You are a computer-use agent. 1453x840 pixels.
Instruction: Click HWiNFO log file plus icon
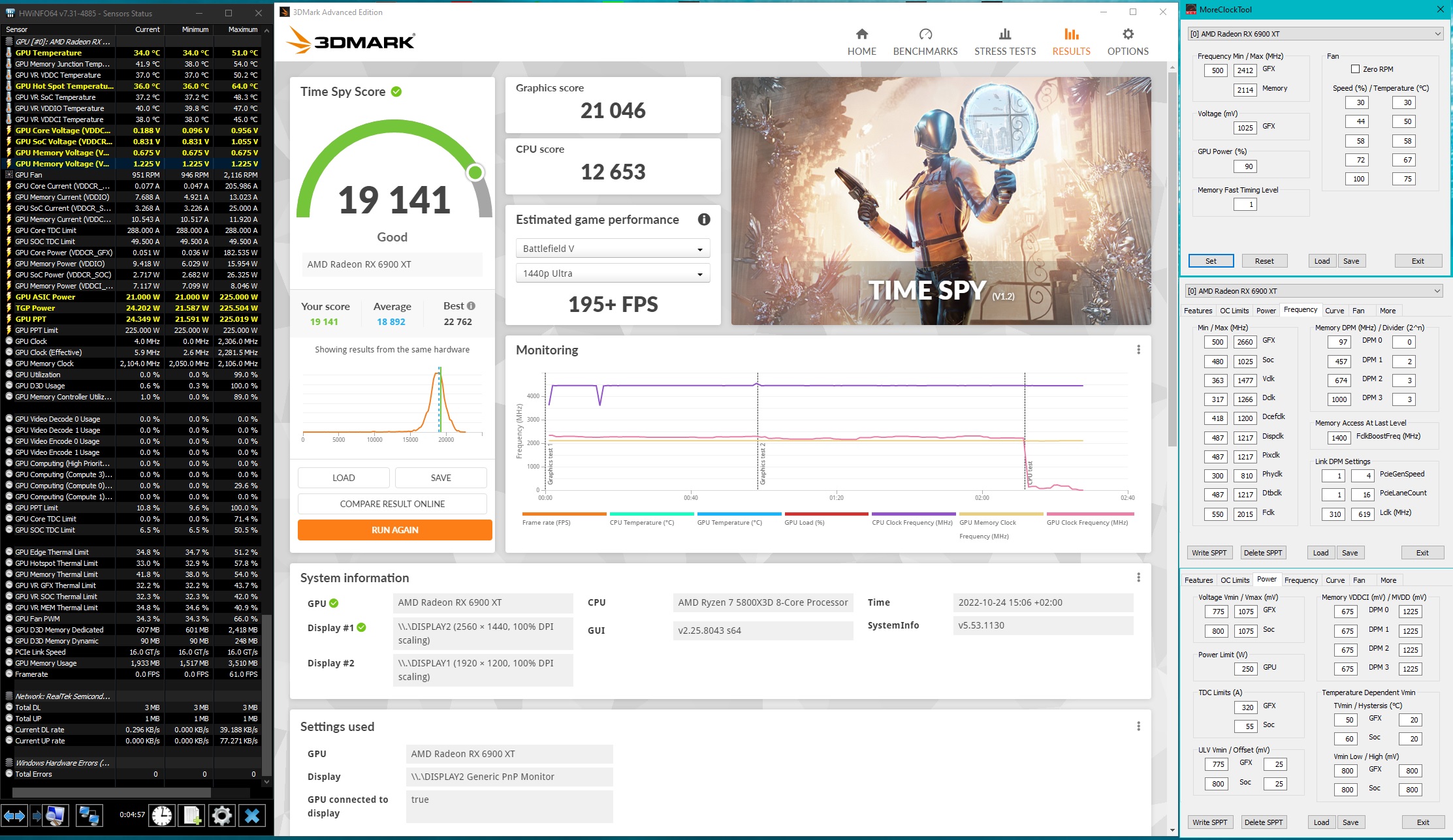pos(192,815)
